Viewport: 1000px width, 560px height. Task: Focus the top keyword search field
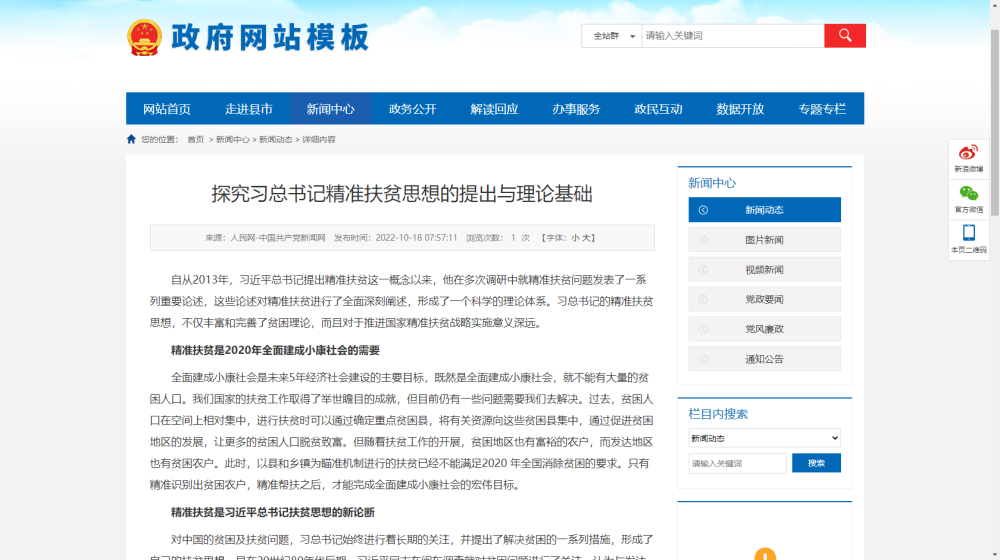click(x=732, y=36)
